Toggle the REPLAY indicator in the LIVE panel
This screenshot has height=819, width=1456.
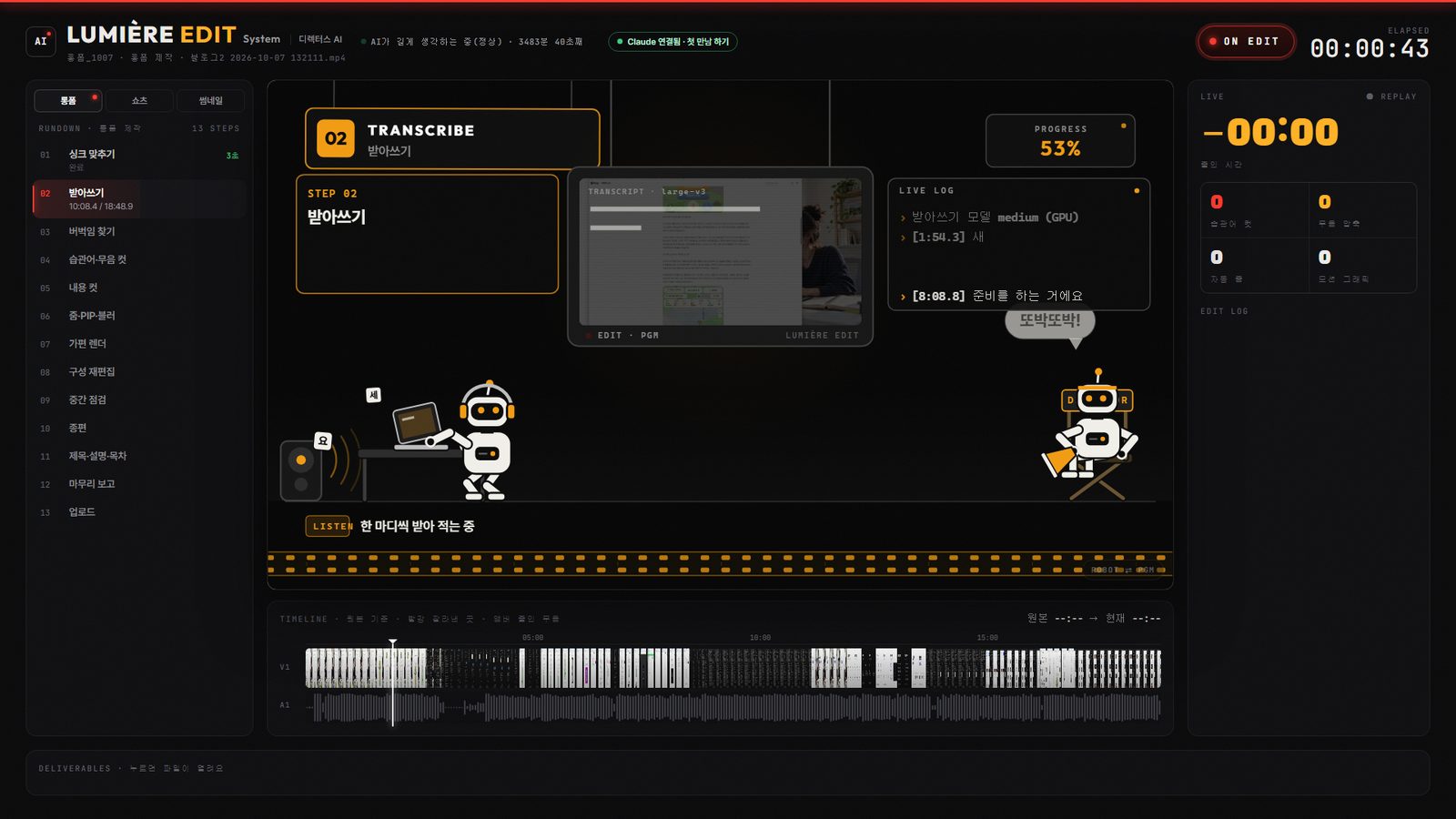pos(1391,96)
